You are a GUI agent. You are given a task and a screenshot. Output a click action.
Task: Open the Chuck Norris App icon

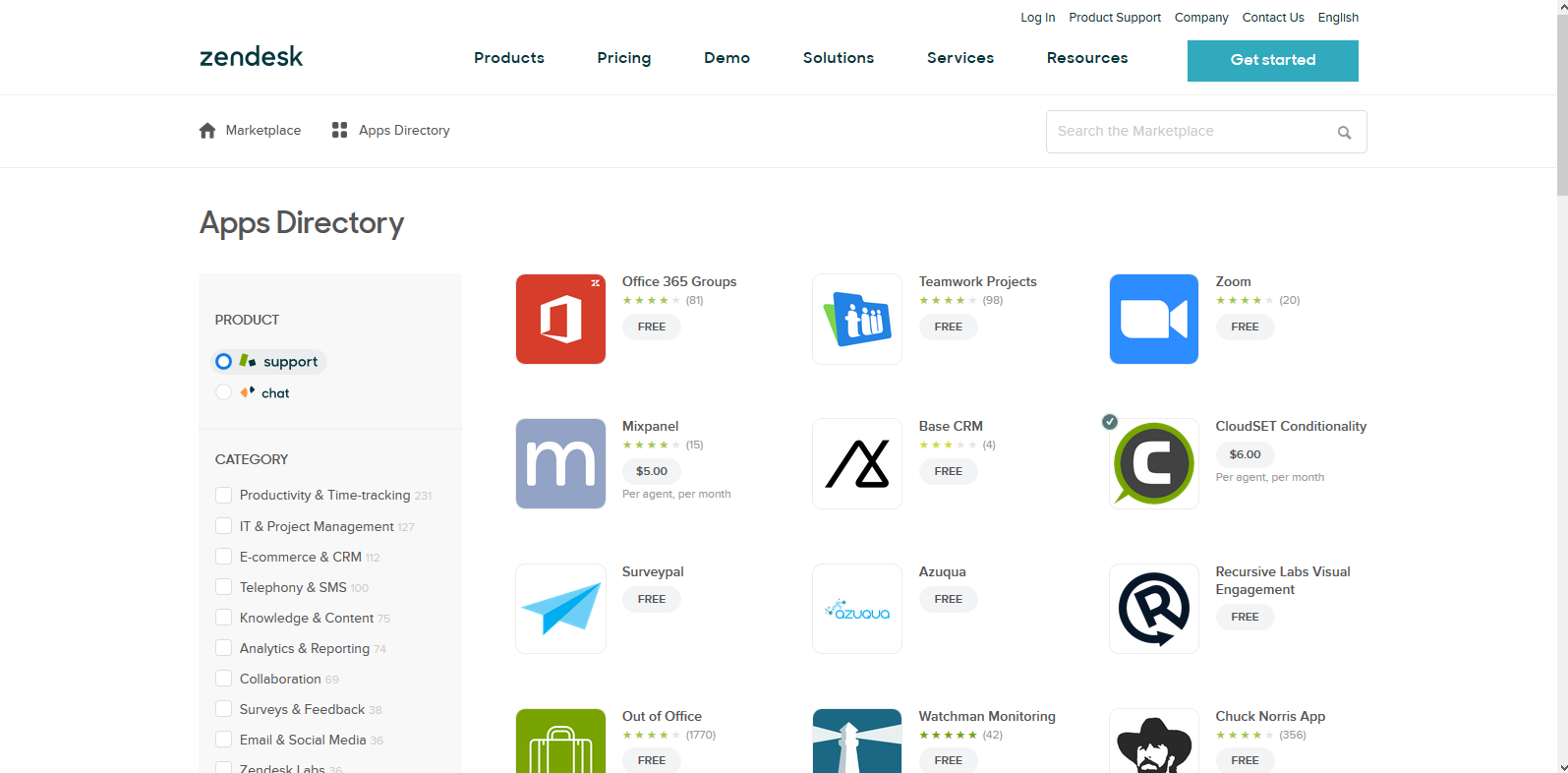coord(1154,741)
